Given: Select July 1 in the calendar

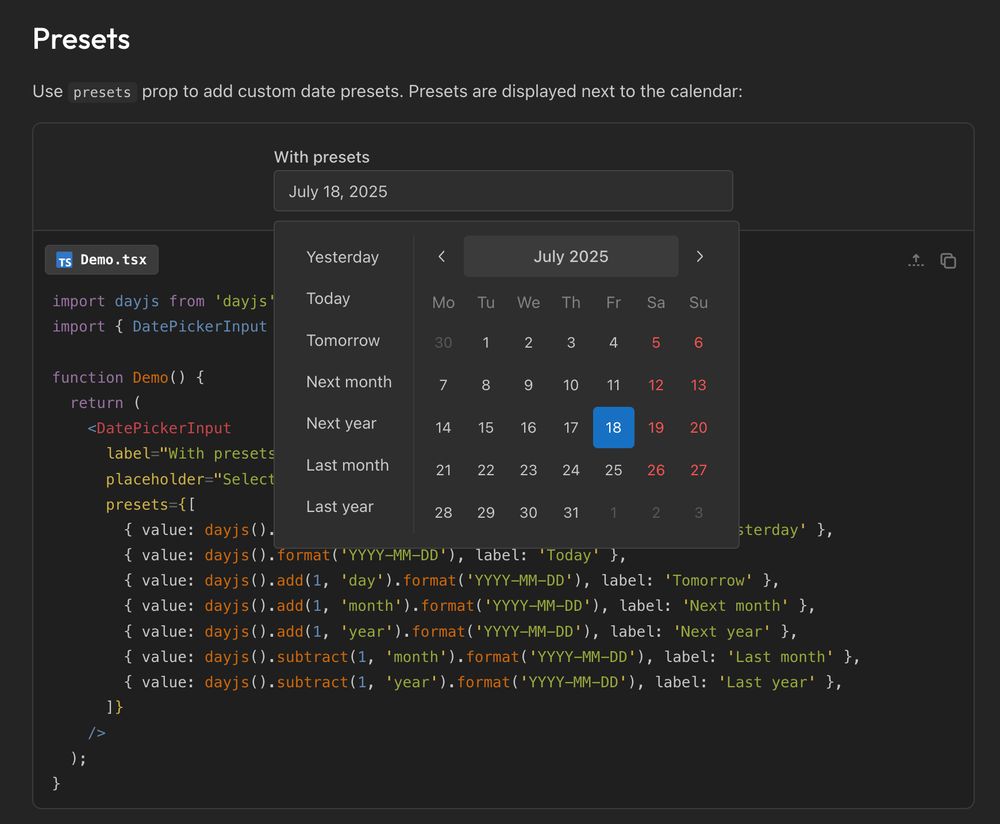Looking at the screenshot, I should 486,342.
